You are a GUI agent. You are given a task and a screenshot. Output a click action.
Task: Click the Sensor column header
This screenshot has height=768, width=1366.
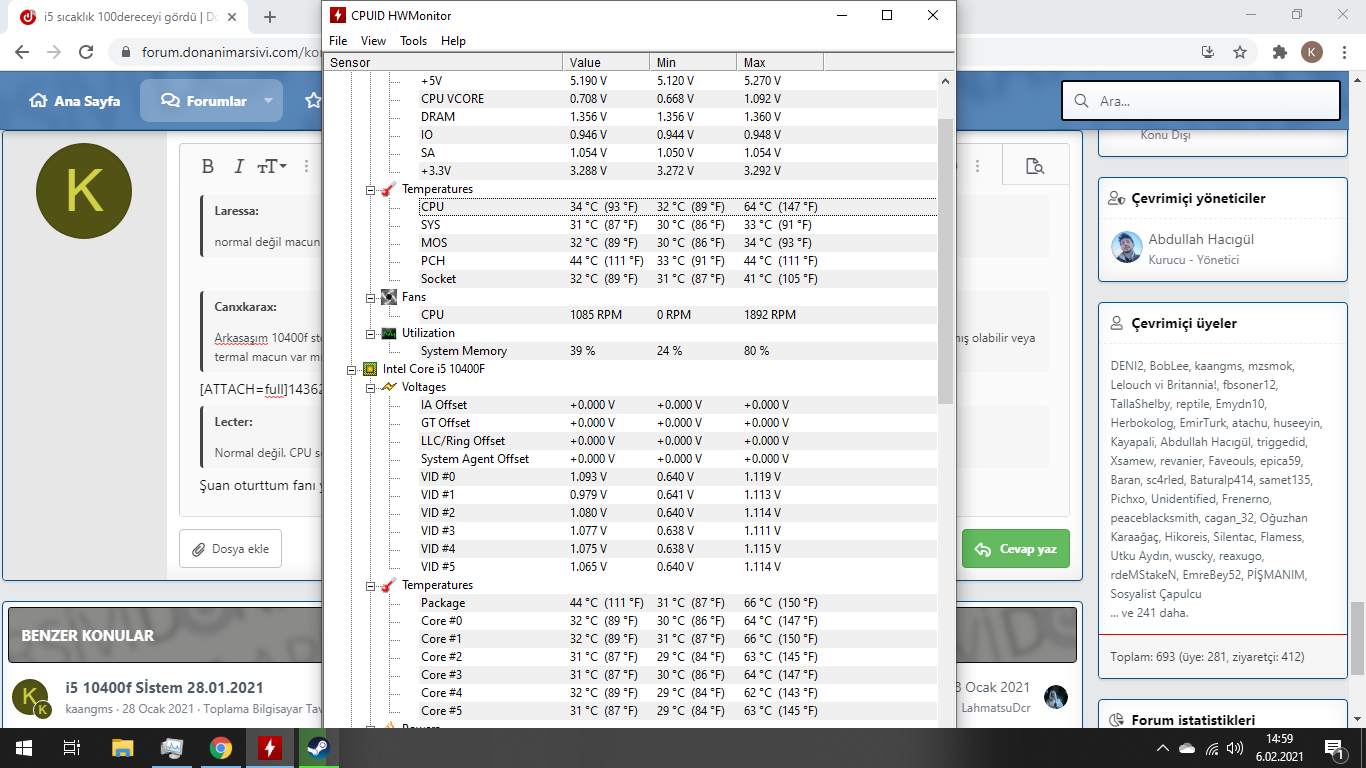point(443,63)
